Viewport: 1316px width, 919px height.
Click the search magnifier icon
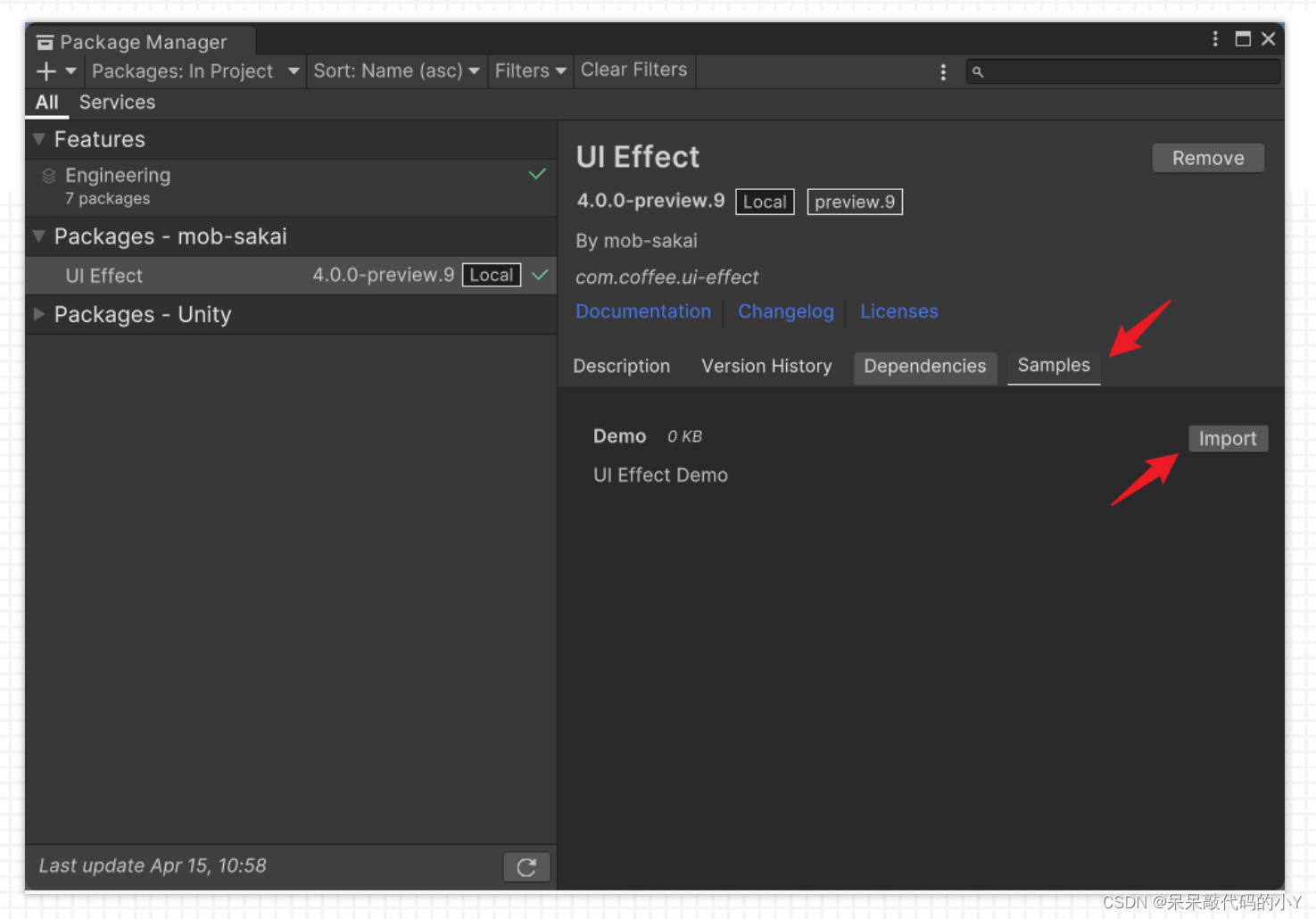(x=978, y=72)
